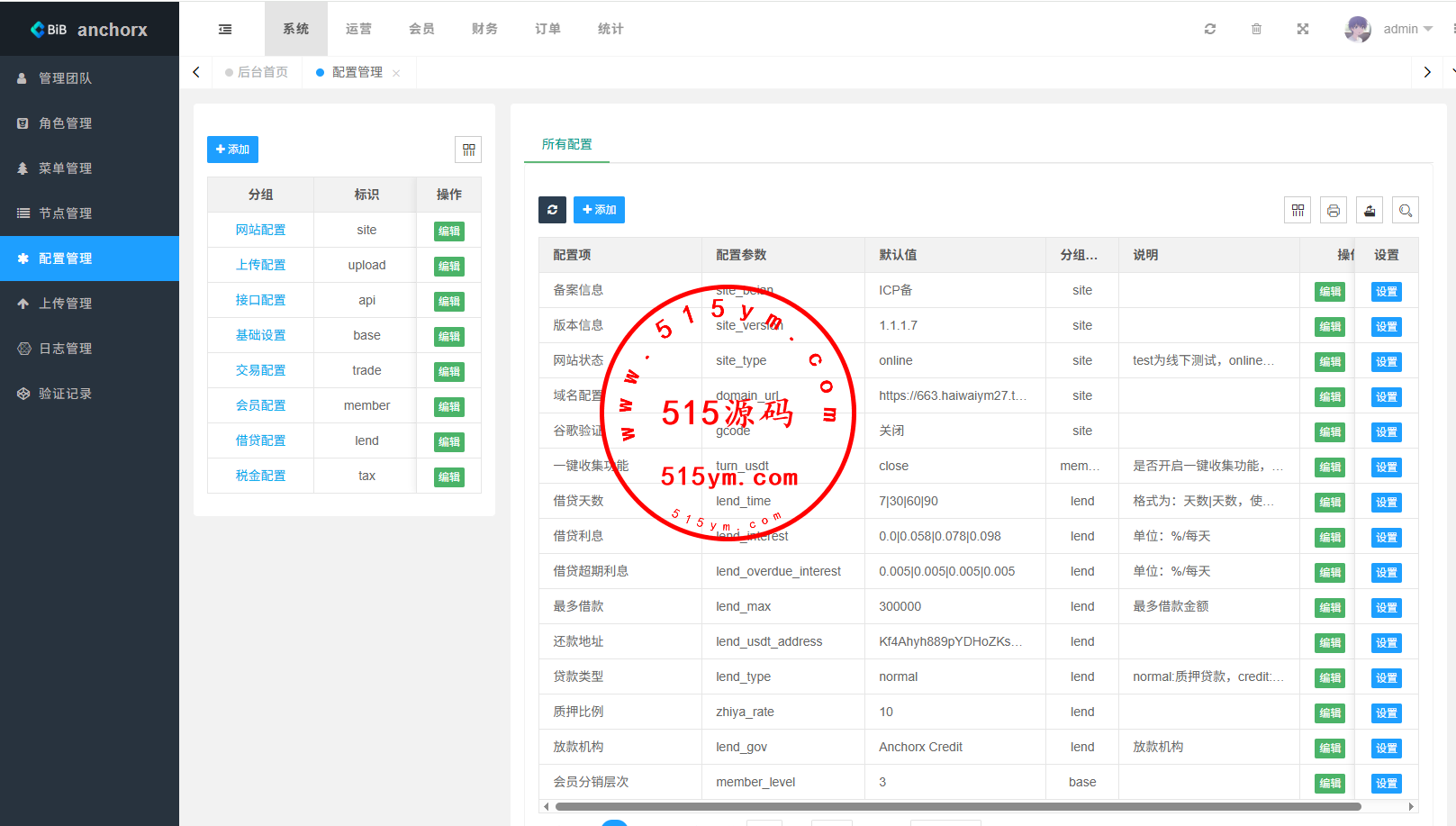Close the 配置管理 tab
1456x826 pixels.
tap(396, 73)
